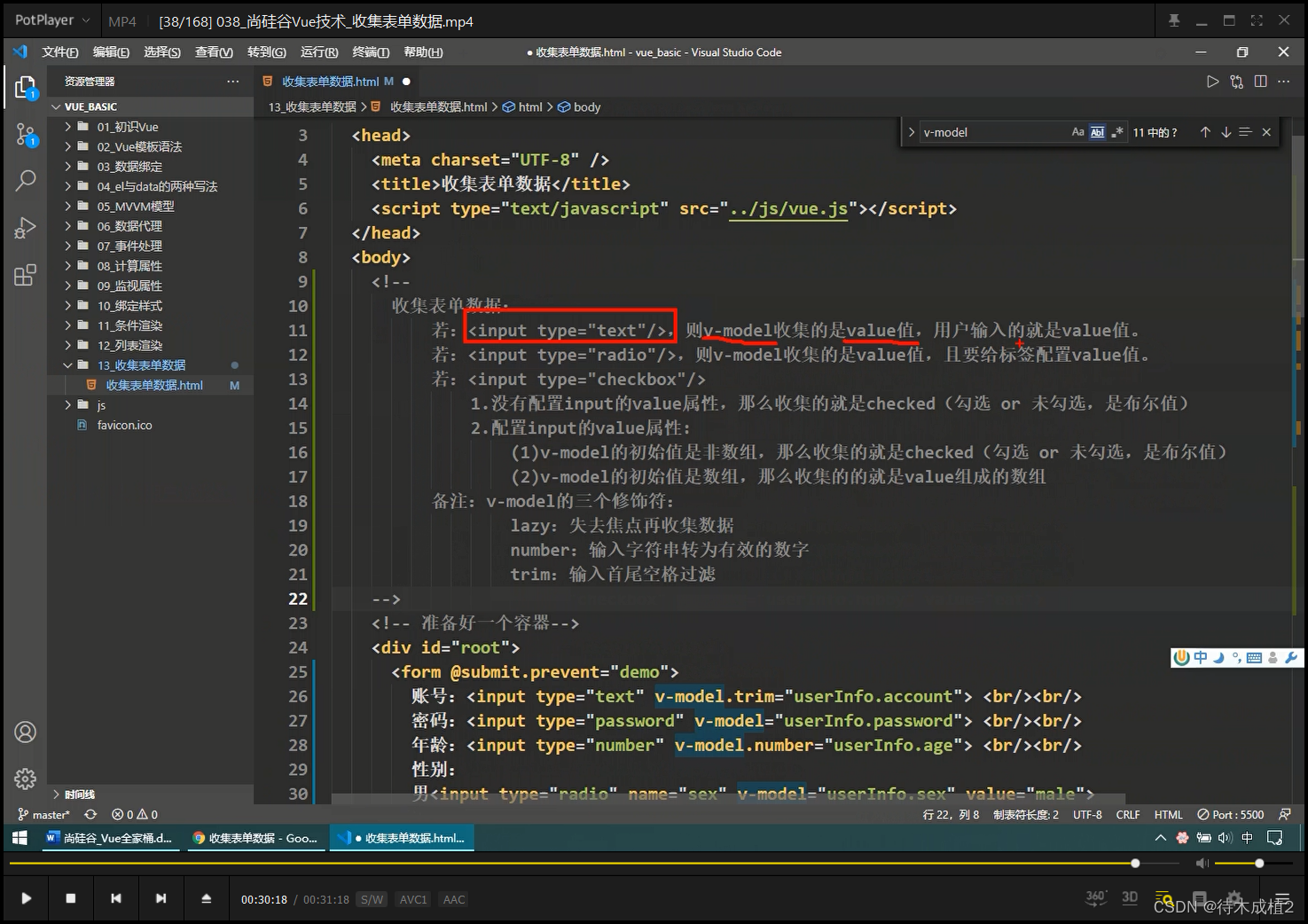Click the synchronize changes icon in status bar

[90, 814]
